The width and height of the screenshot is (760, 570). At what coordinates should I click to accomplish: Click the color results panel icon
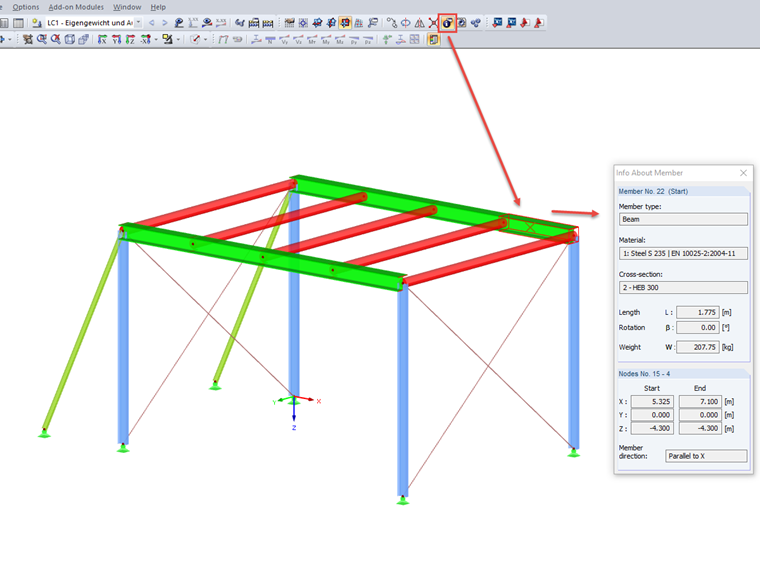(433, 40)
